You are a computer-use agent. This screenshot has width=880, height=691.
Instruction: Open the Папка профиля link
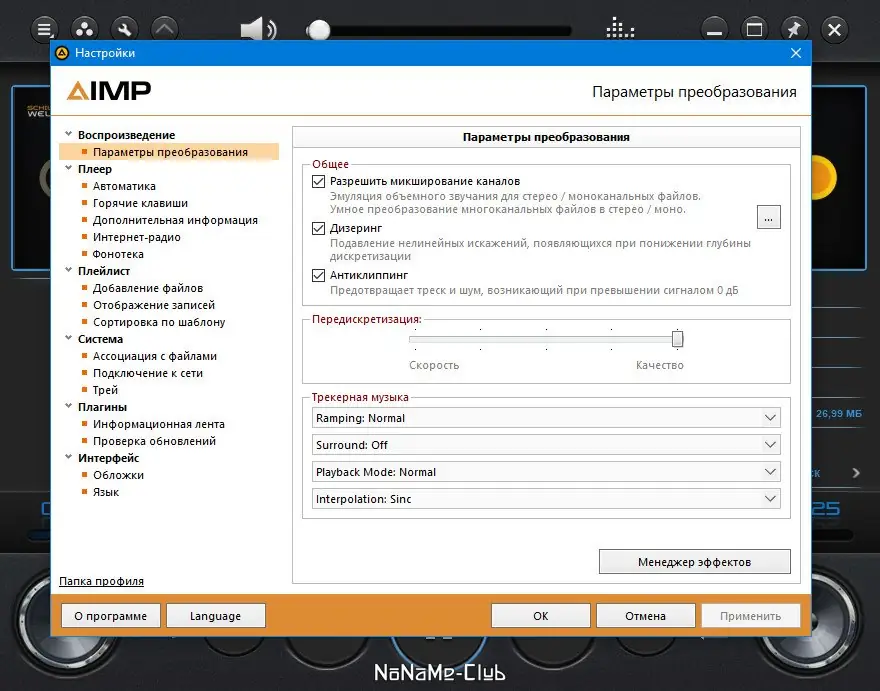pyautogui.click(x=101, y=581)
